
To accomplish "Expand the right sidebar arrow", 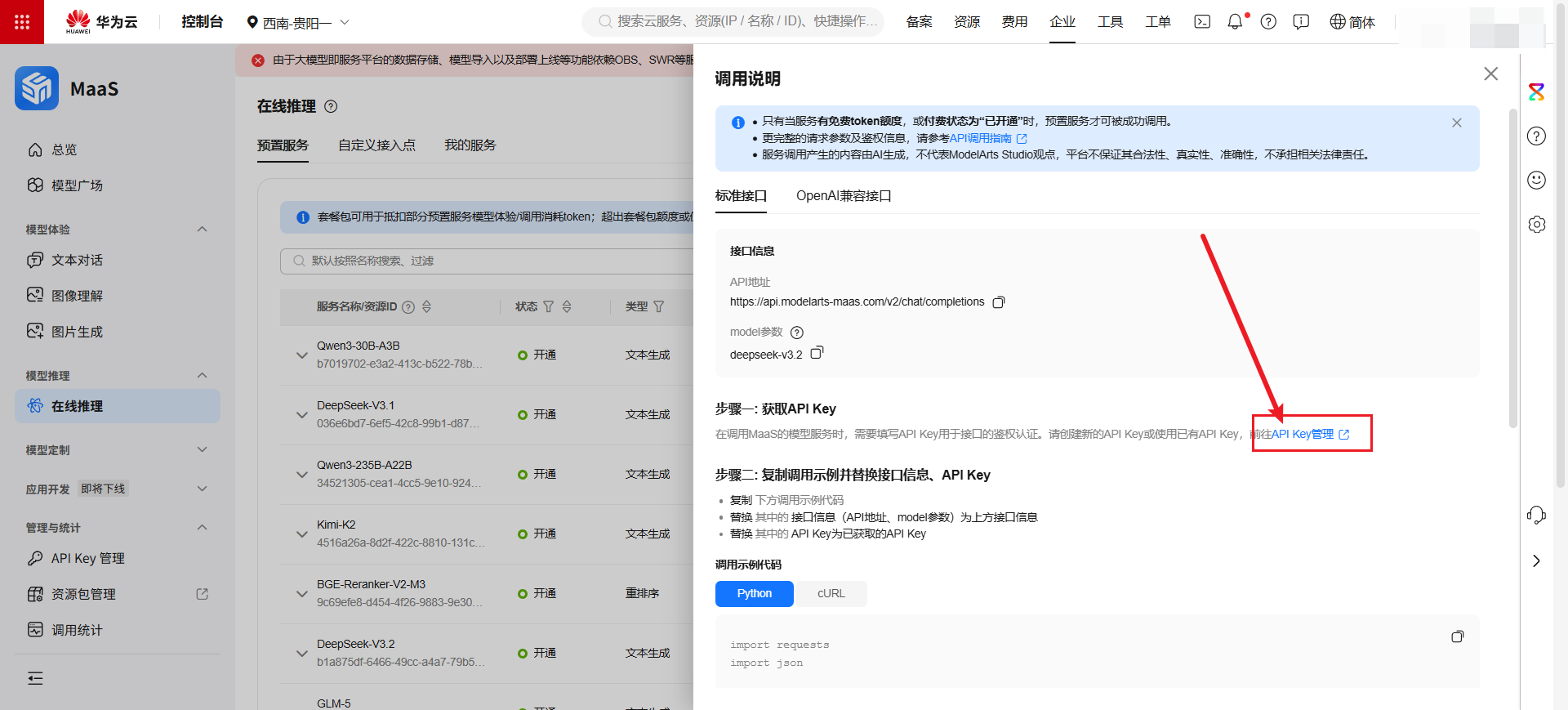I will click(1536, 560).
